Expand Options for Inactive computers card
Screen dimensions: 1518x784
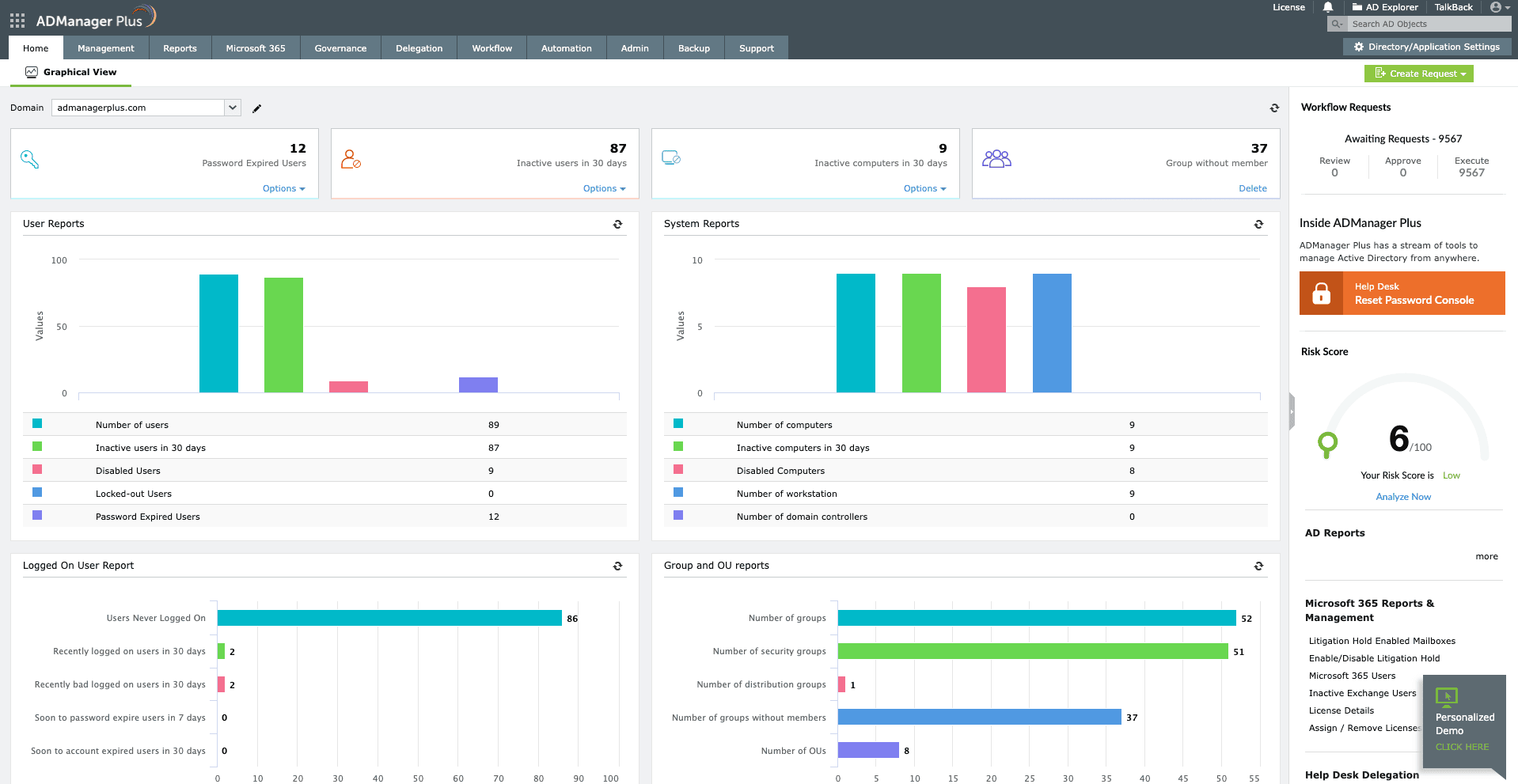pos(924,188)
